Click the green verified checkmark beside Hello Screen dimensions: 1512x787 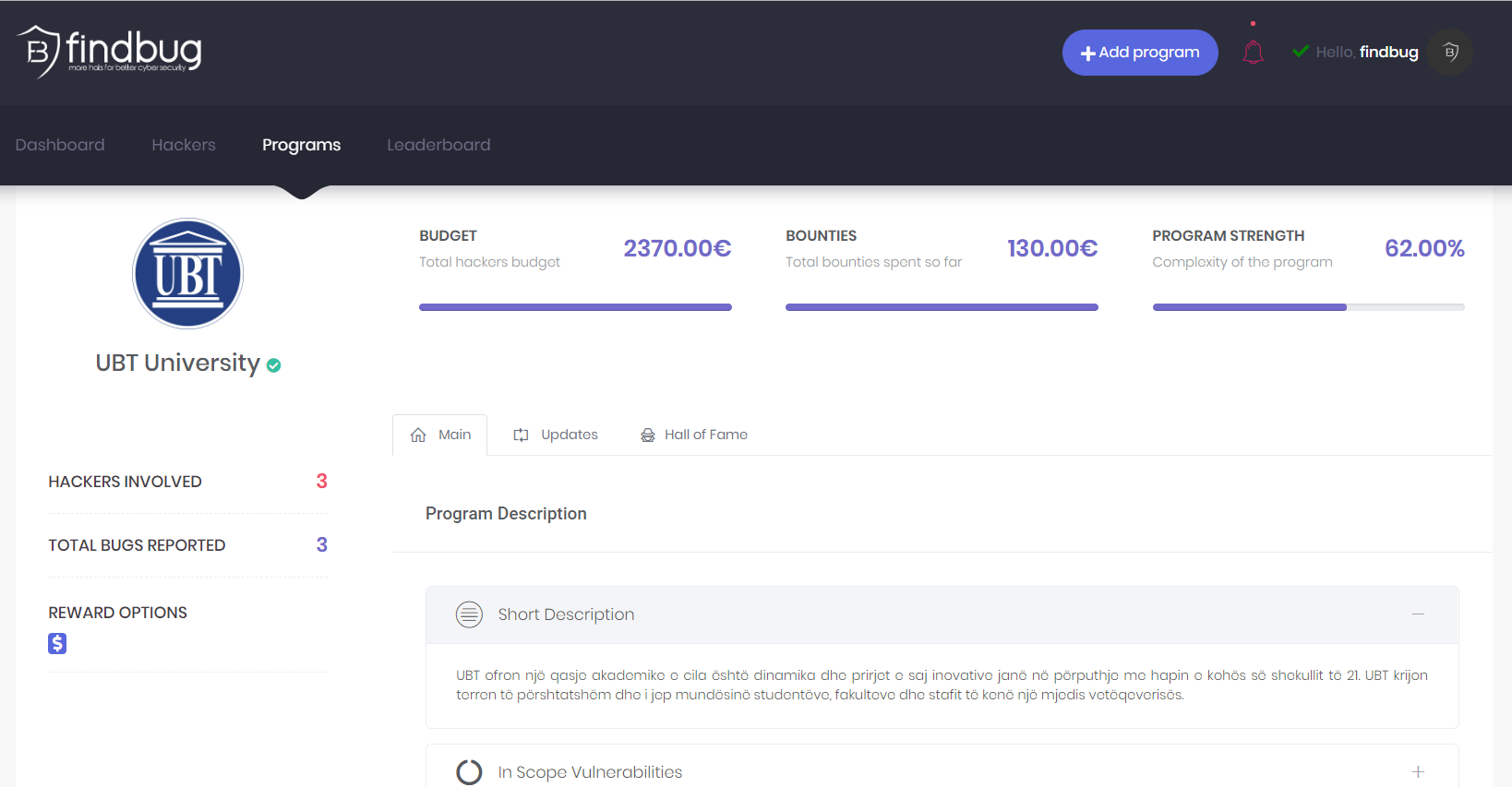1301,52
